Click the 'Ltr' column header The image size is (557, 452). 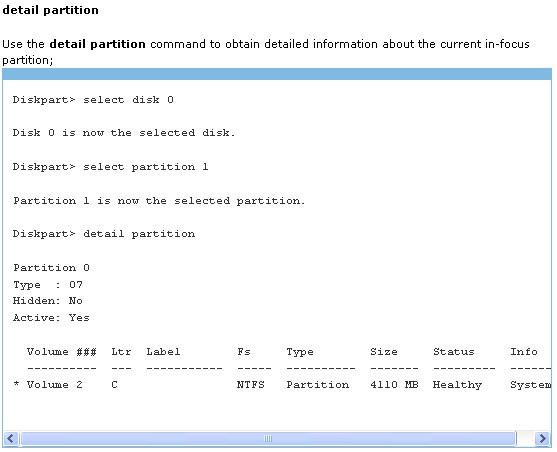click(121, 352)
